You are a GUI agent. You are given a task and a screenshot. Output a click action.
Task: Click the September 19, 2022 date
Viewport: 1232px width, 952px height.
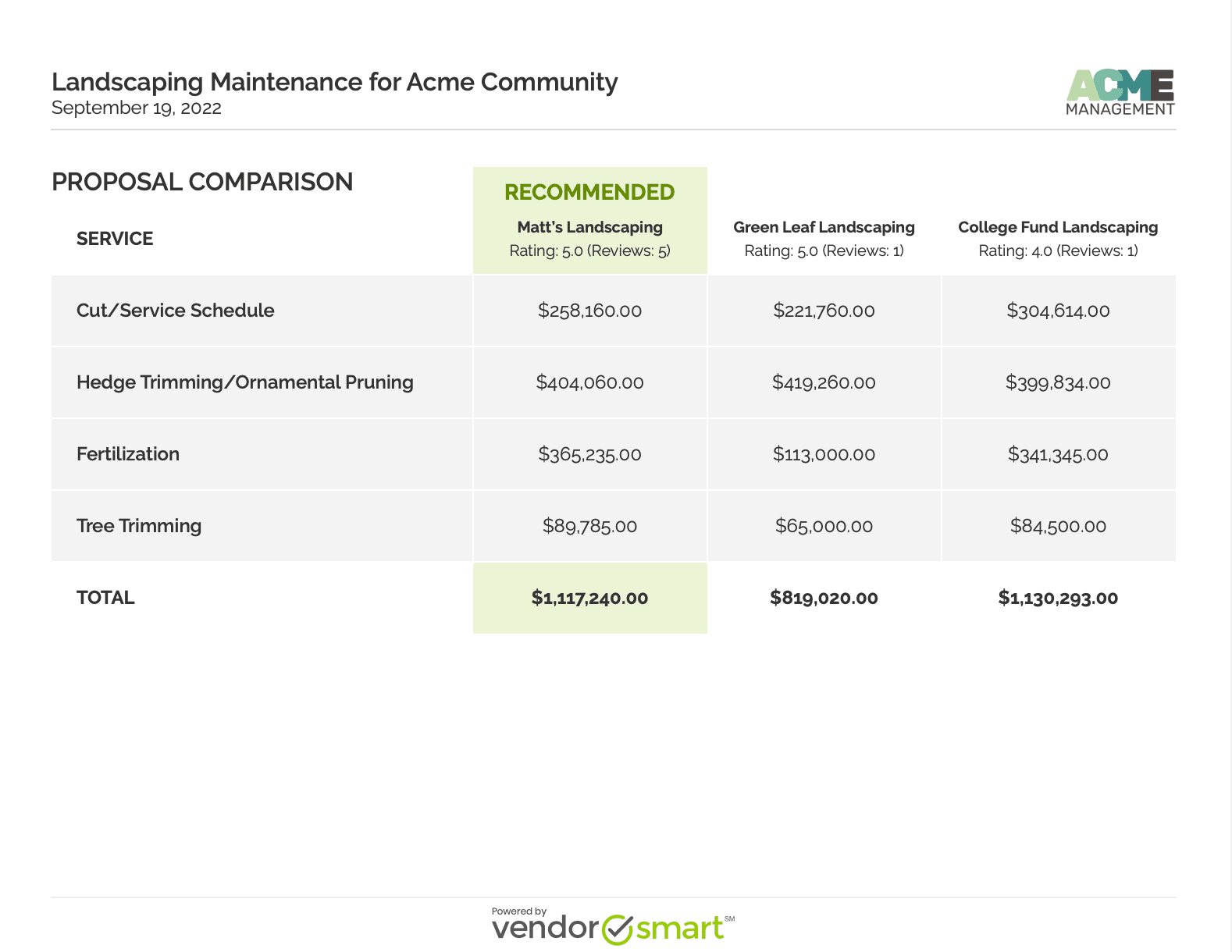137,108
